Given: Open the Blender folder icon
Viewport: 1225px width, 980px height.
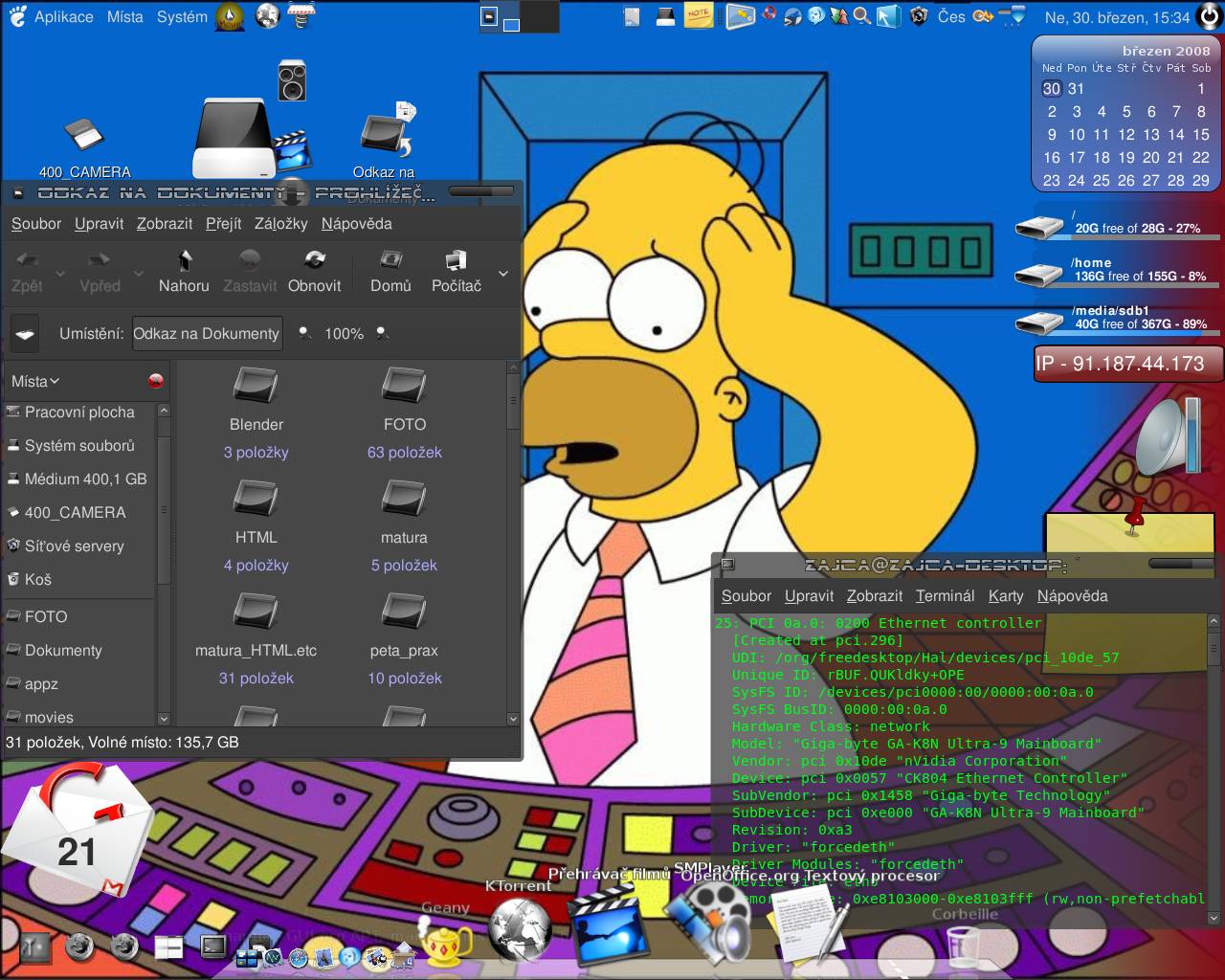Looking at the screenshot, I should (256, 387).
